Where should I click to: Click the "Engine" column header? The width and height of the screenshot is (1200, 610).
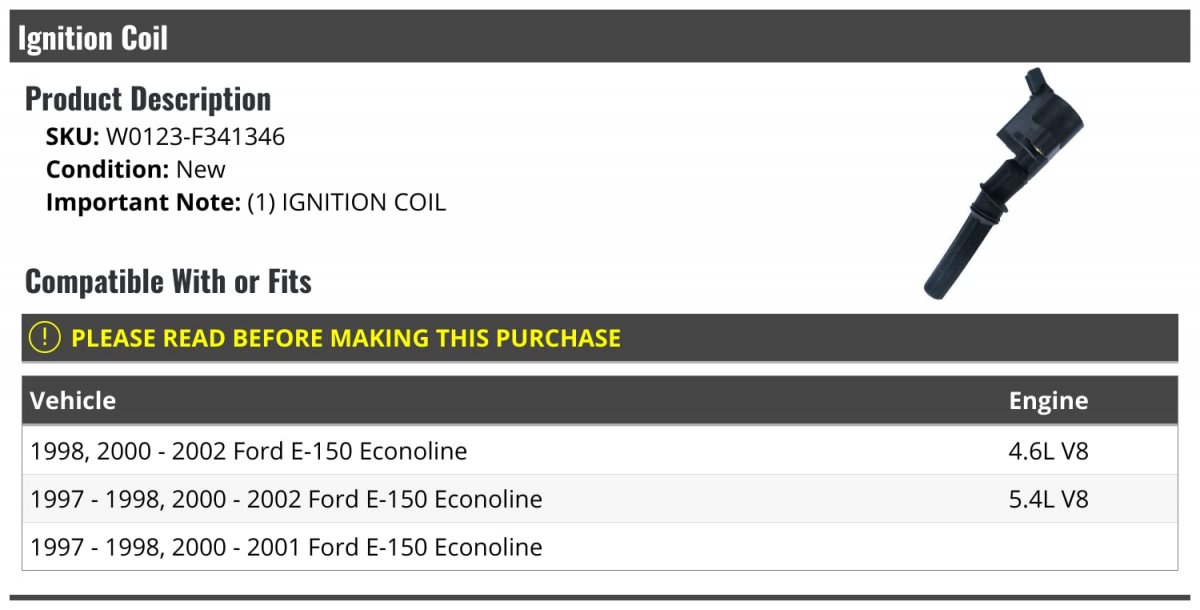click(x=1048, y=401)
